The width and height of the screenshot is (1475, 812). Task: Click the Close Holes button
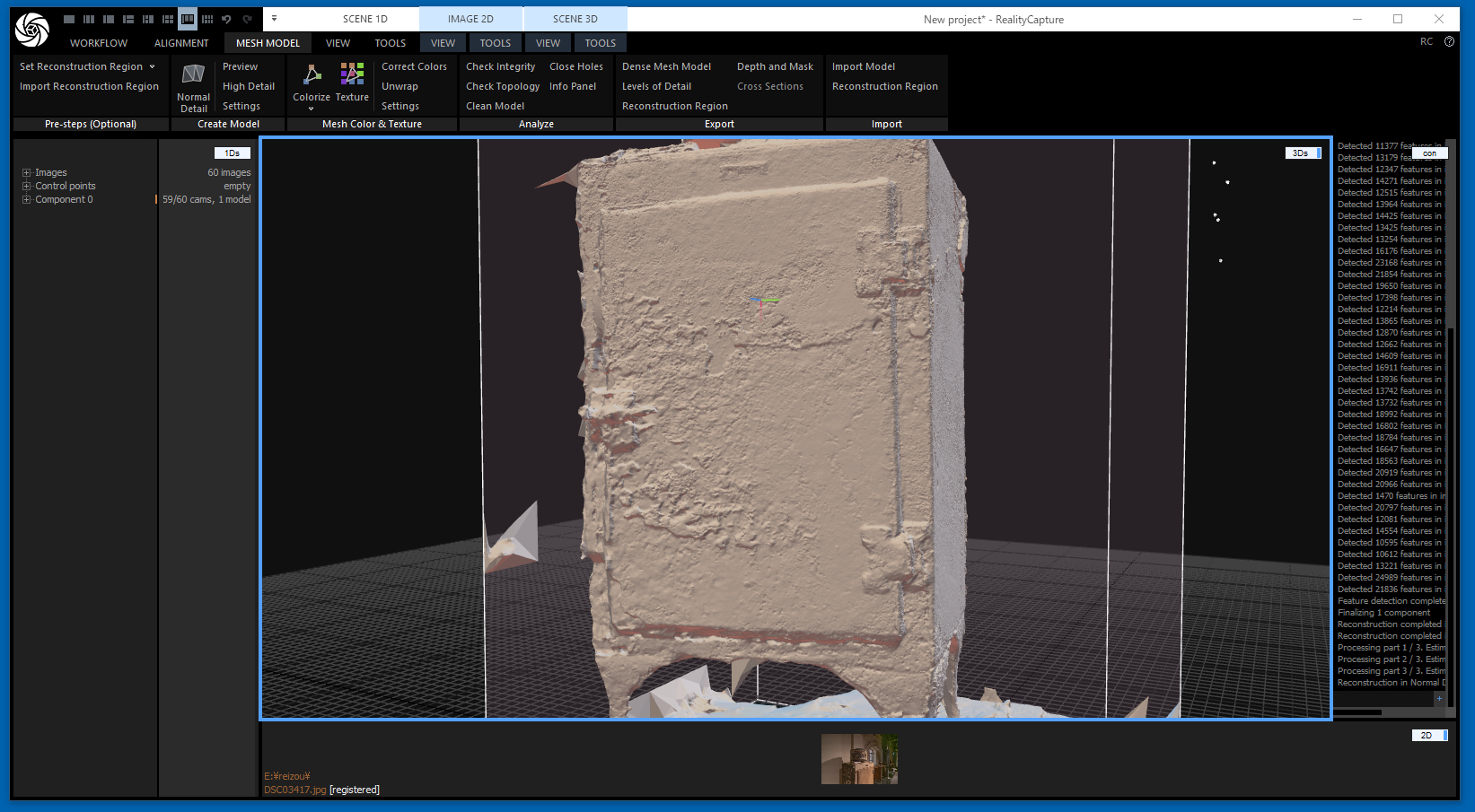575,66
